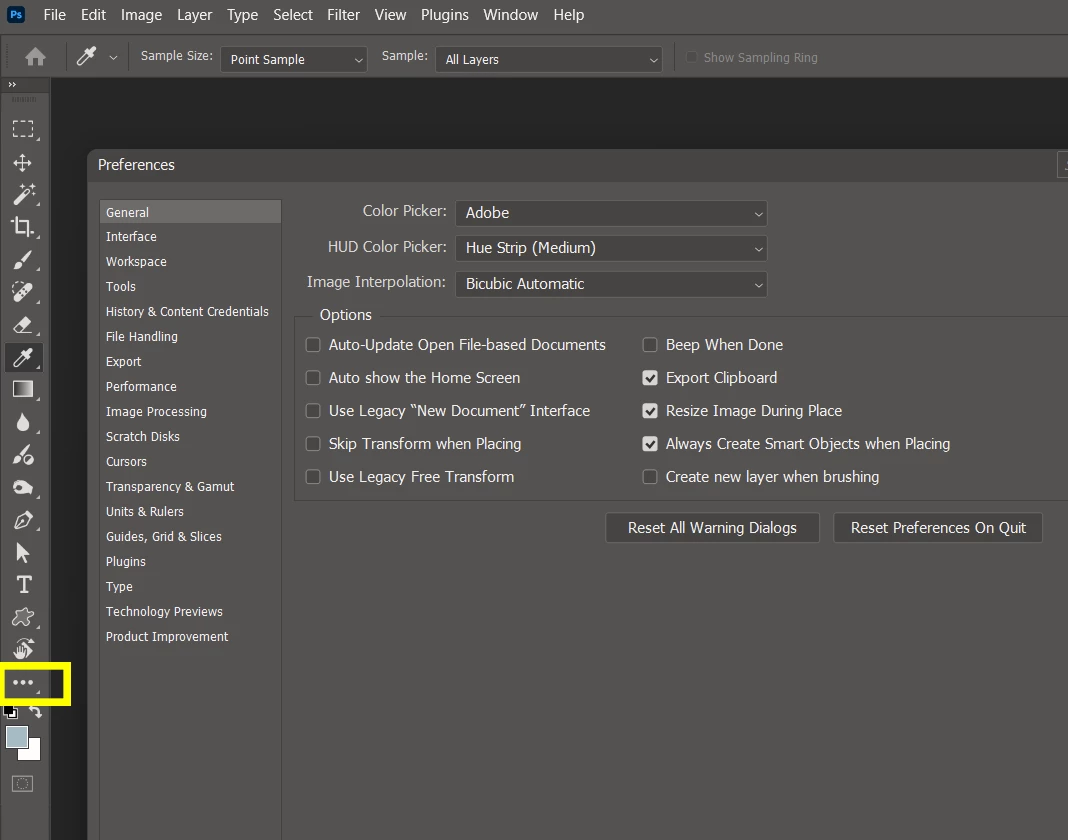This screenshot has width=1068, height=840.
Task: Click Reset Preferences On Quit button
Action: 938,528
